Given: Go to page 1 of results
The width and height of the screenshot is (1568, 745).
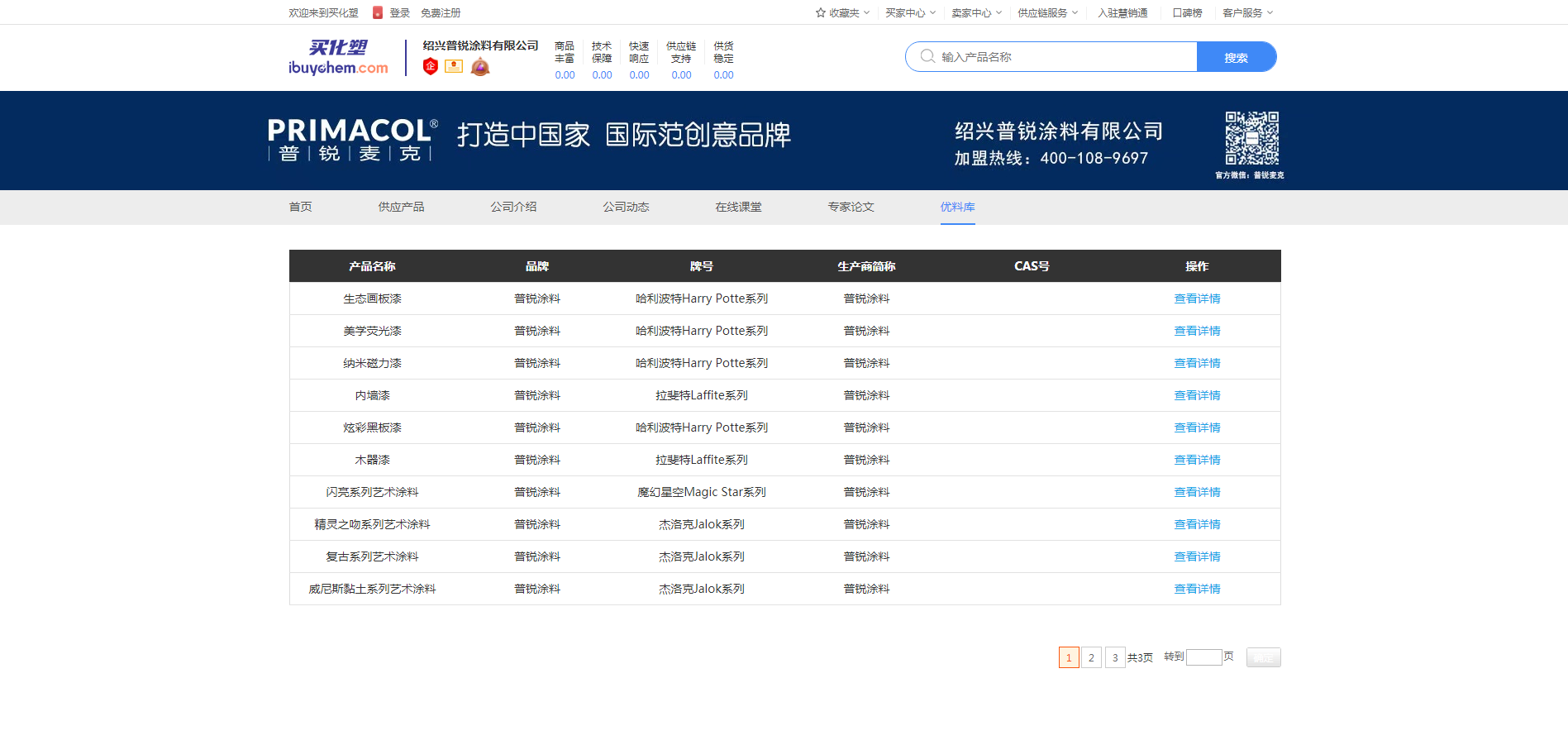Looking at the screenshot, I should pos(1069,657).
